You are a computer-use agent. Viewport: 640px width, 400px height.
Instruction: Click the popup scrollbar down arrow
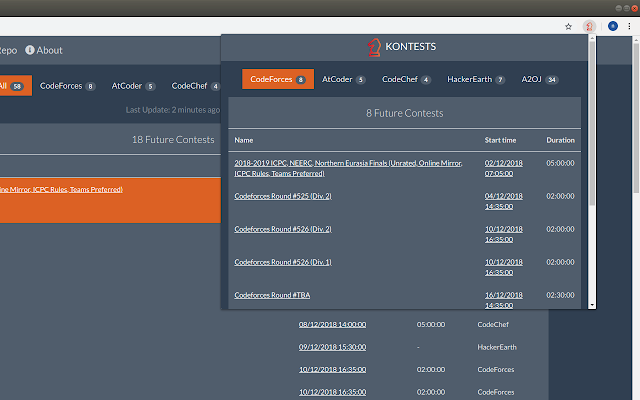592,305
